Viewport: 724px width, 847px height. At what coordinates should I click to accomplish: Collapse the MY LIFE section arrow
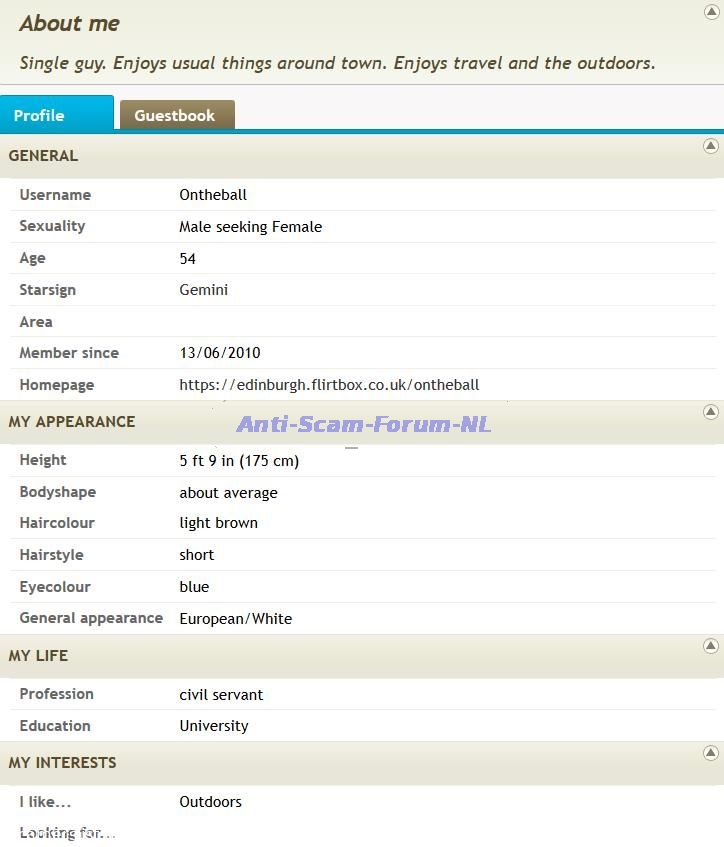(711, 646)
